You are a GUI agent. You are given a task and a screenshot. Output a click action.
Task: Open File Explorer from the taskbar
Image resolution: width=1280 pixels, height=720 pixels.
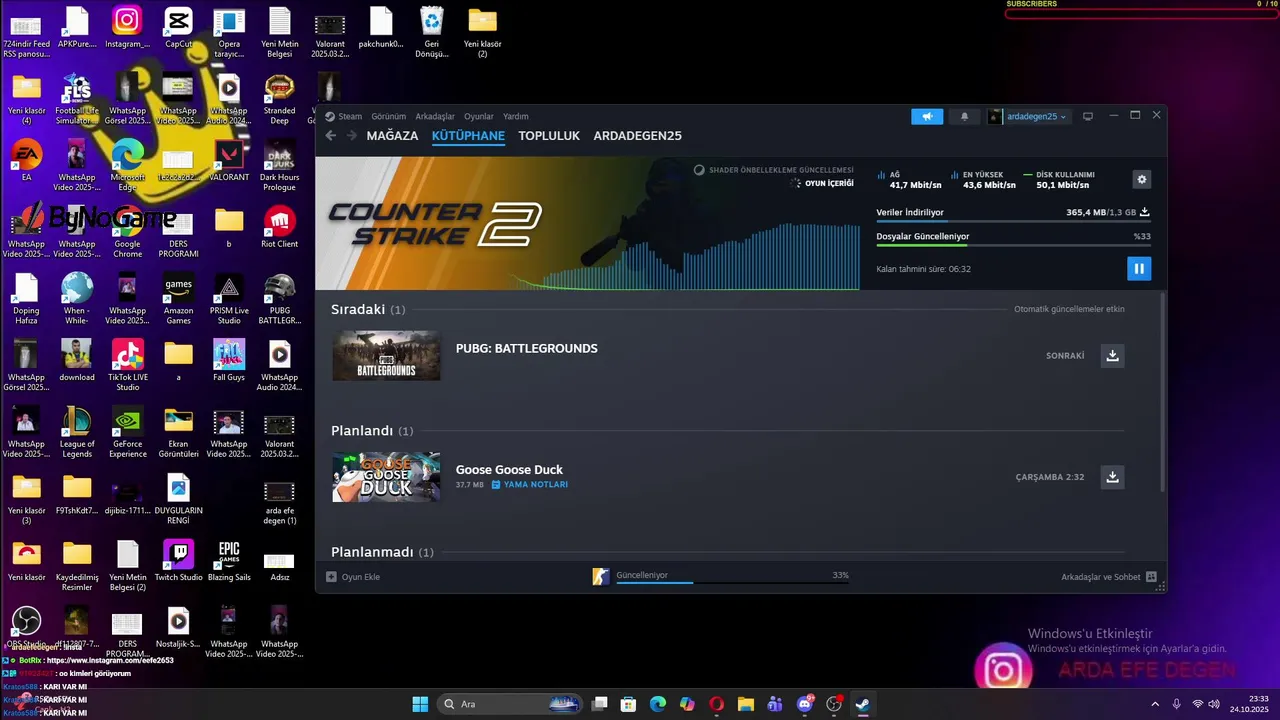pyautogui.click(x=745, y=704)
